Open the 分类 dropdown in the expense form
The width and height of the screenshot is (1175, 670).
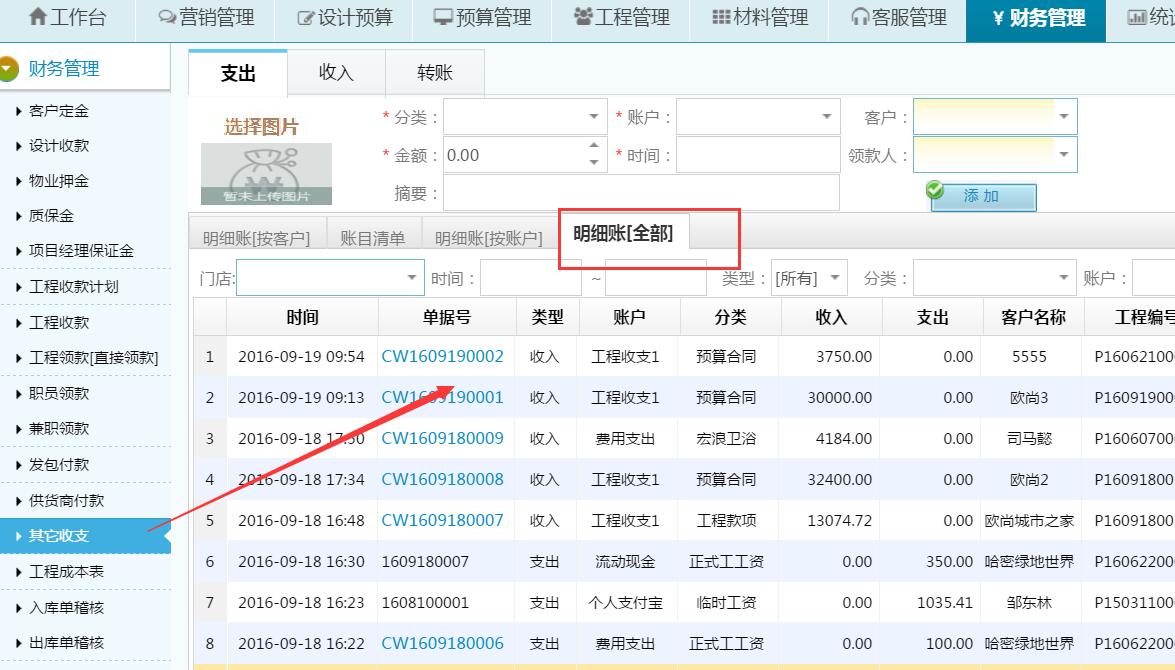click(x=592, y=117)
